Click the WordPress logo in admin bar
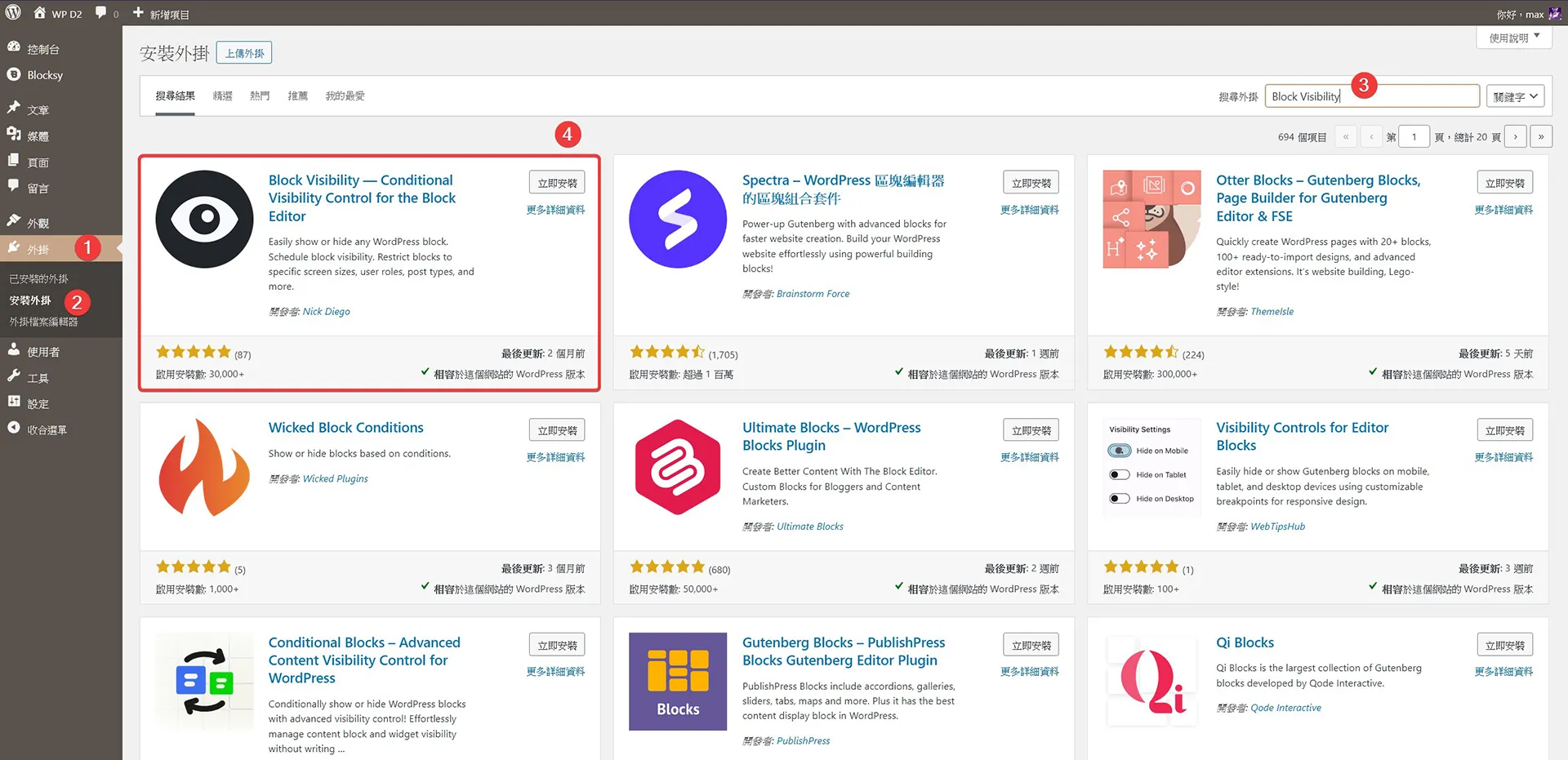The width and height of the screenshot is (1568, 760). pos(13,13)
